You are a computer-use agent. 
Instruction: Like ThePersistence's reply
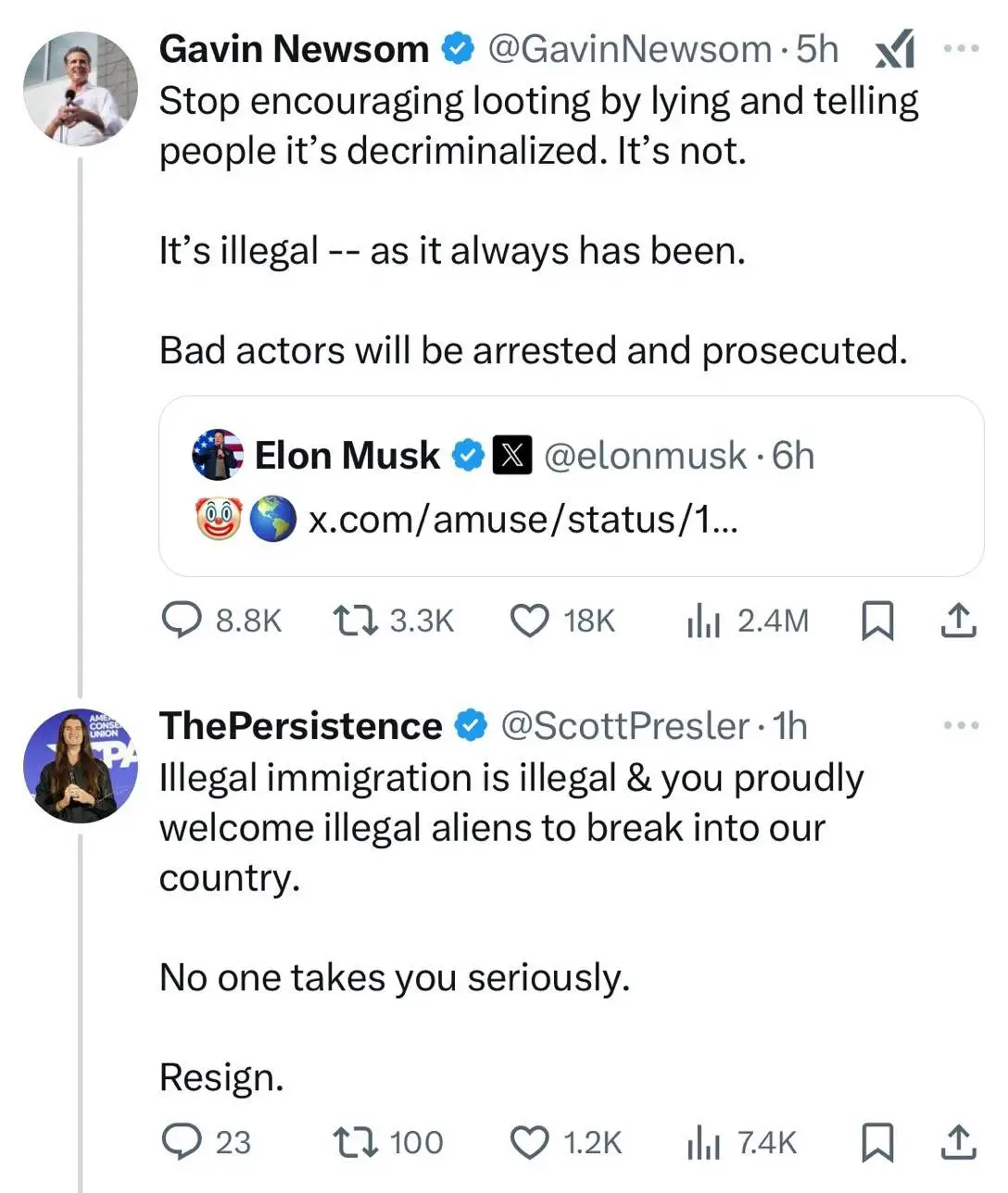pos(530,1142)
